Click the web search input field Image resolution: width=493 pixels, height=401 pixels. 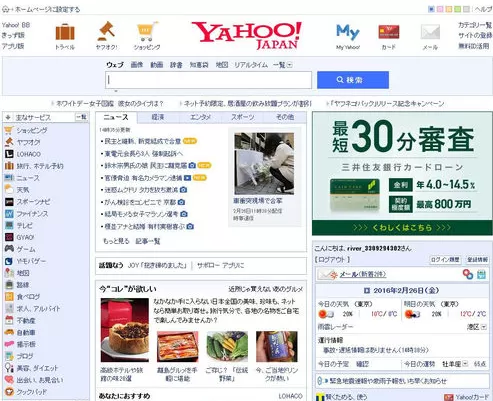click(209, 80)
